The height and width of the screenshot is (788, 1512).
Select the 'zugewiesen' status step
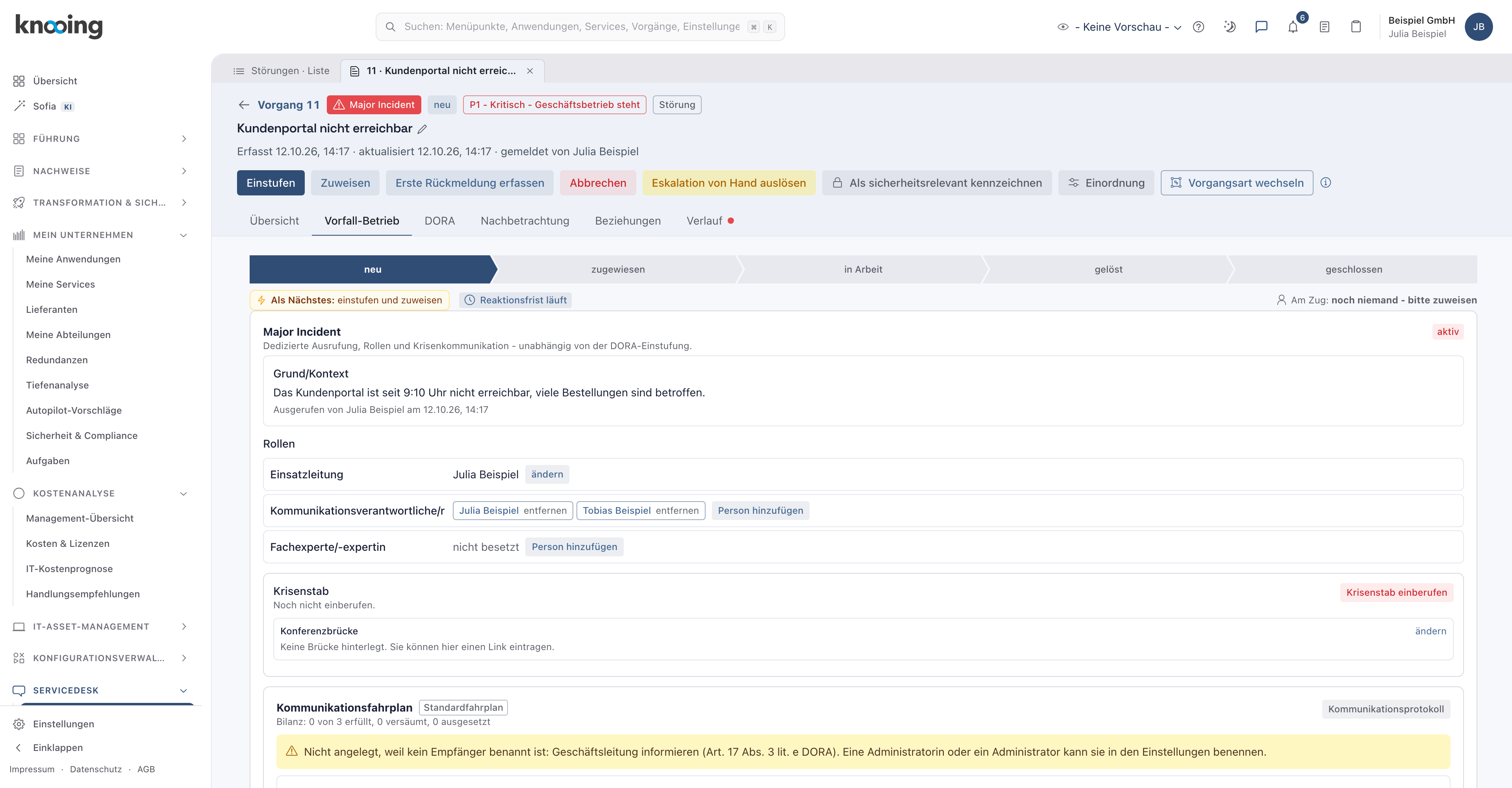(617, 269)
